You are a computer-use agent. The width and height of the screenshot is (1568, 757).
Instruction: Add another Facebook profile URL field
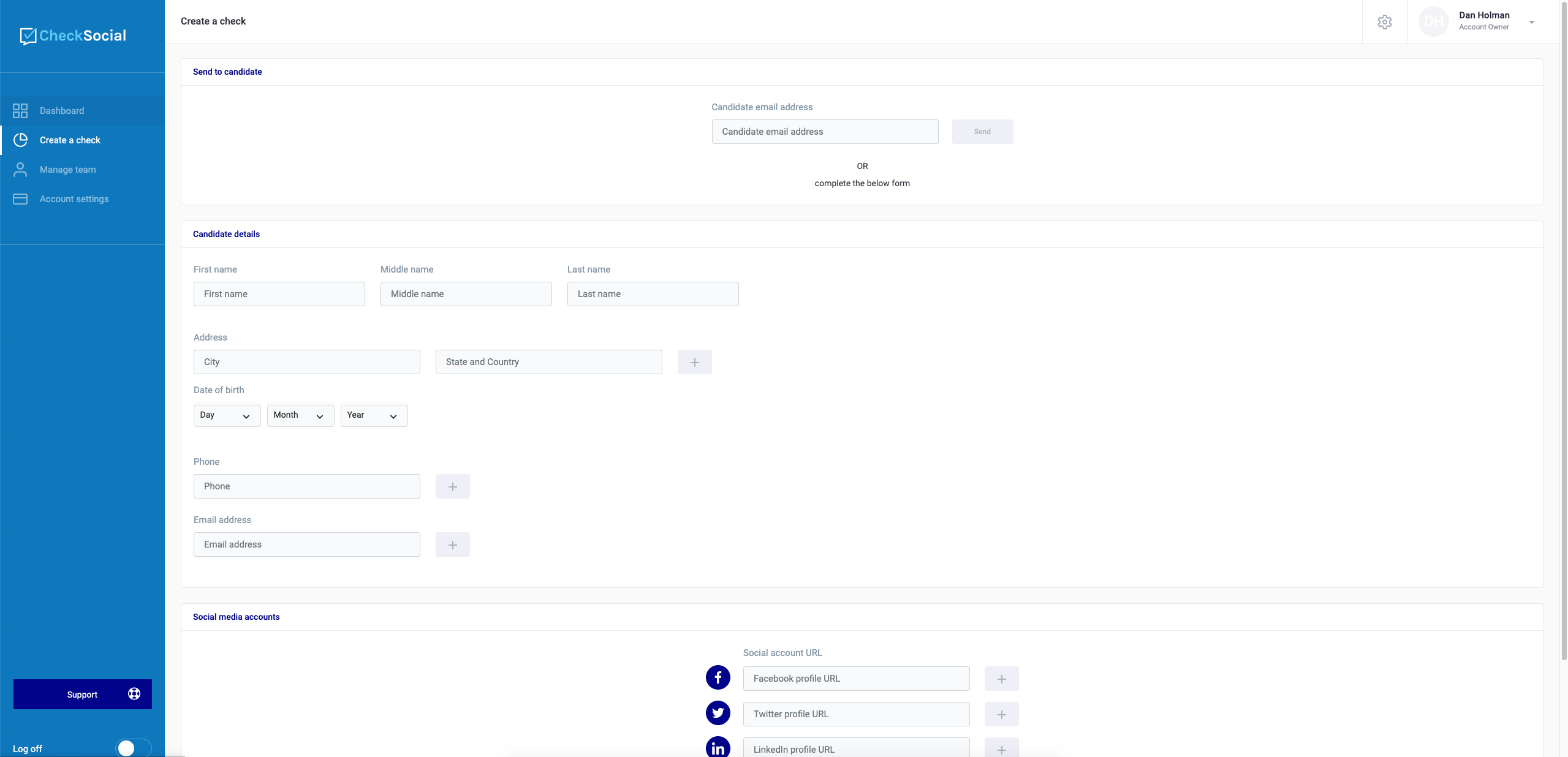click(1001, 679)
